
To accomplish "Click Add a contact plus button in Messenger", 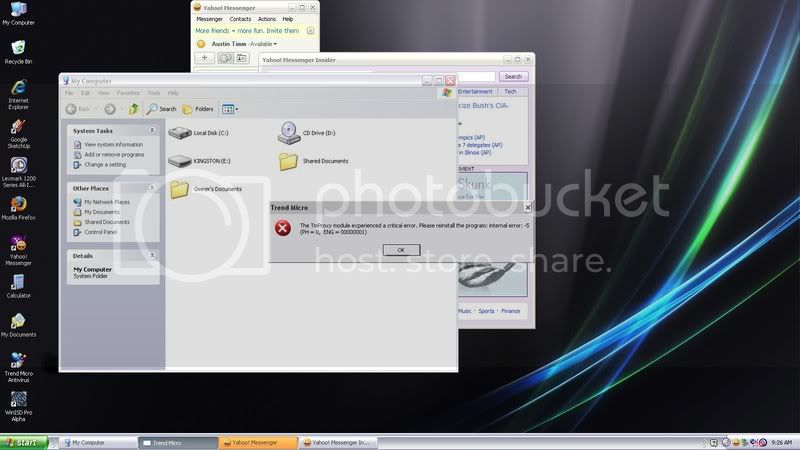I will [x=204, y=58].
